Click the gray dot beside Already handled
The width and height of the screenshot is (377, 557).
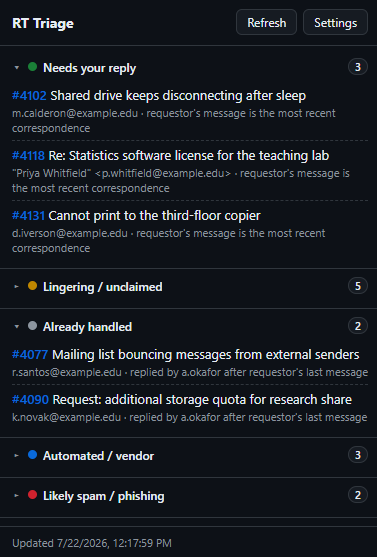[x=32, y=326]
